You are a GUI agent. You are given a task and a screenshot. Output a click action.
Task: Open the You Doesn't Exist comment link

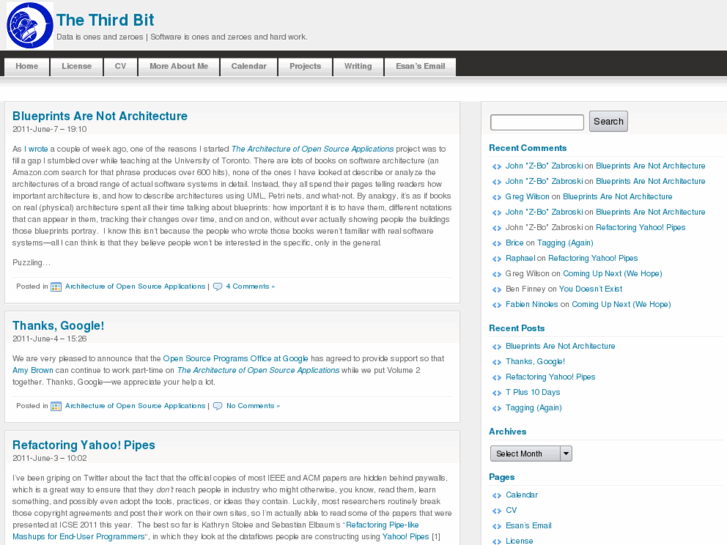pyautogui.click(x=590, y=289)
